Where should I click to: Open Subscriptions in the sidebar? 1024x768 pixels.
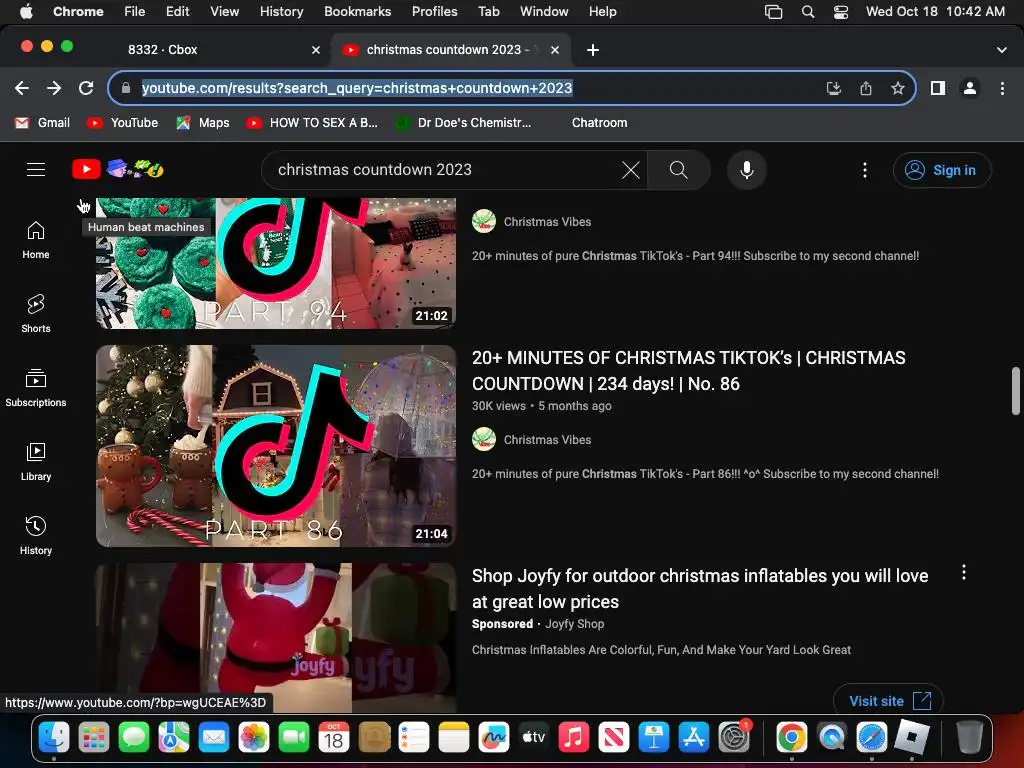point(36,388)
